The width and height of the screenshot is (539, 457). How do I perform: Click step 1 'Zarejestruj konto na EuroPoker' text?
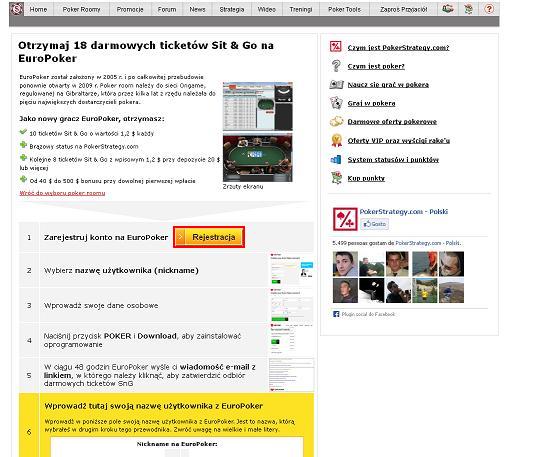(x=106, y=237)
